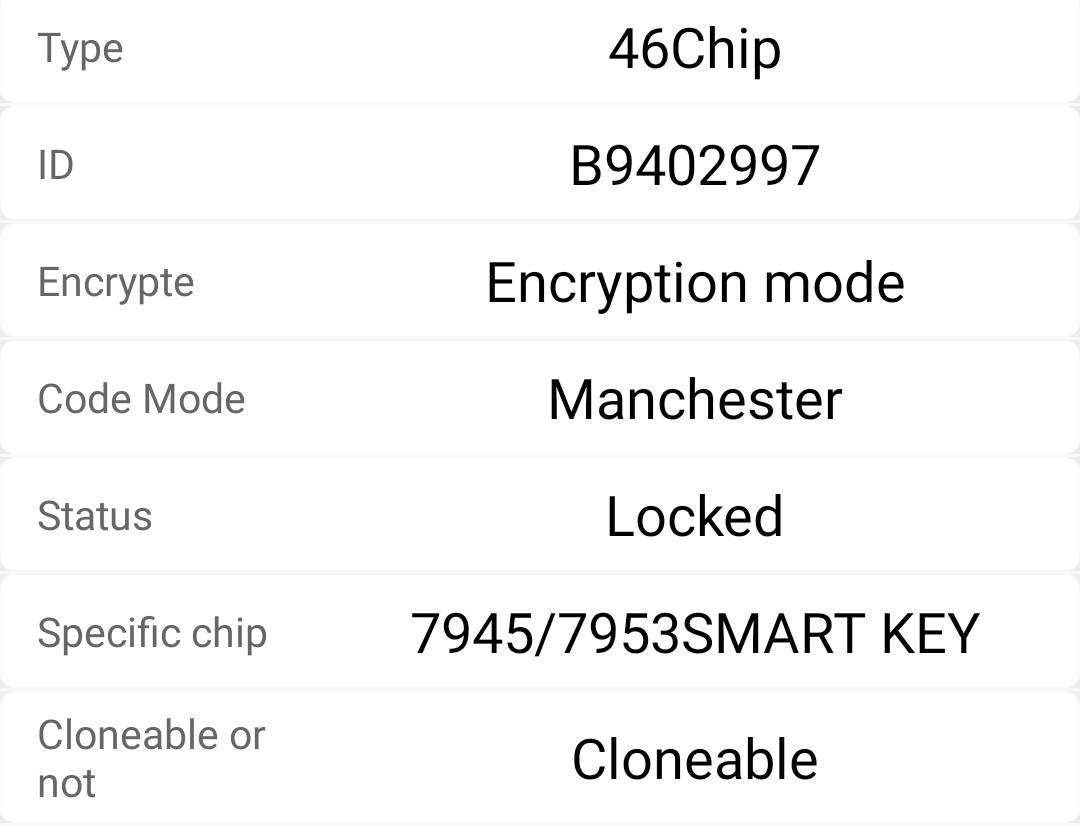The height and width of the screenshot is (826, 1080).
Task: Tap the Encryption mode value
Action: [x=695, y=284]
